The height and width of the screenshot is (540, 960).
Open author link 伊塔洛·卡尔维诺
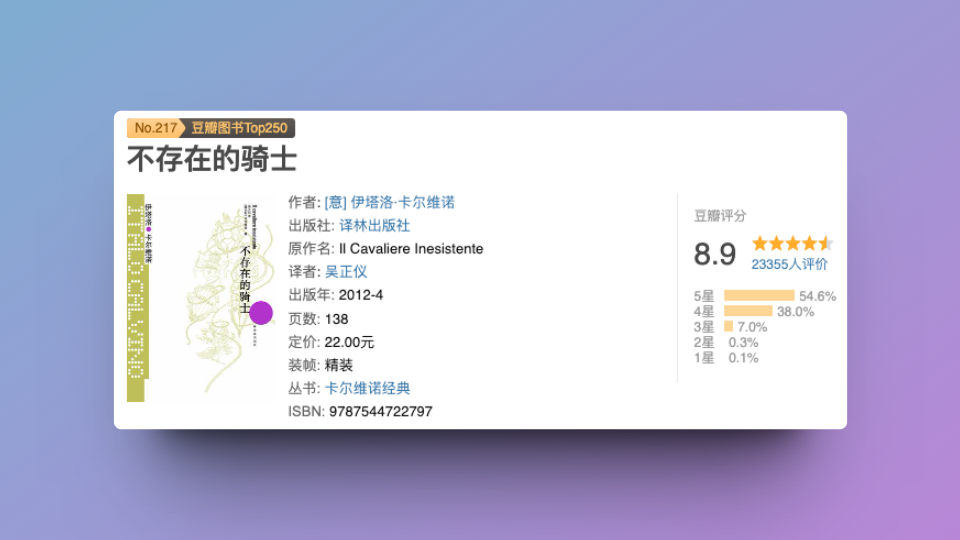[389, 202]
